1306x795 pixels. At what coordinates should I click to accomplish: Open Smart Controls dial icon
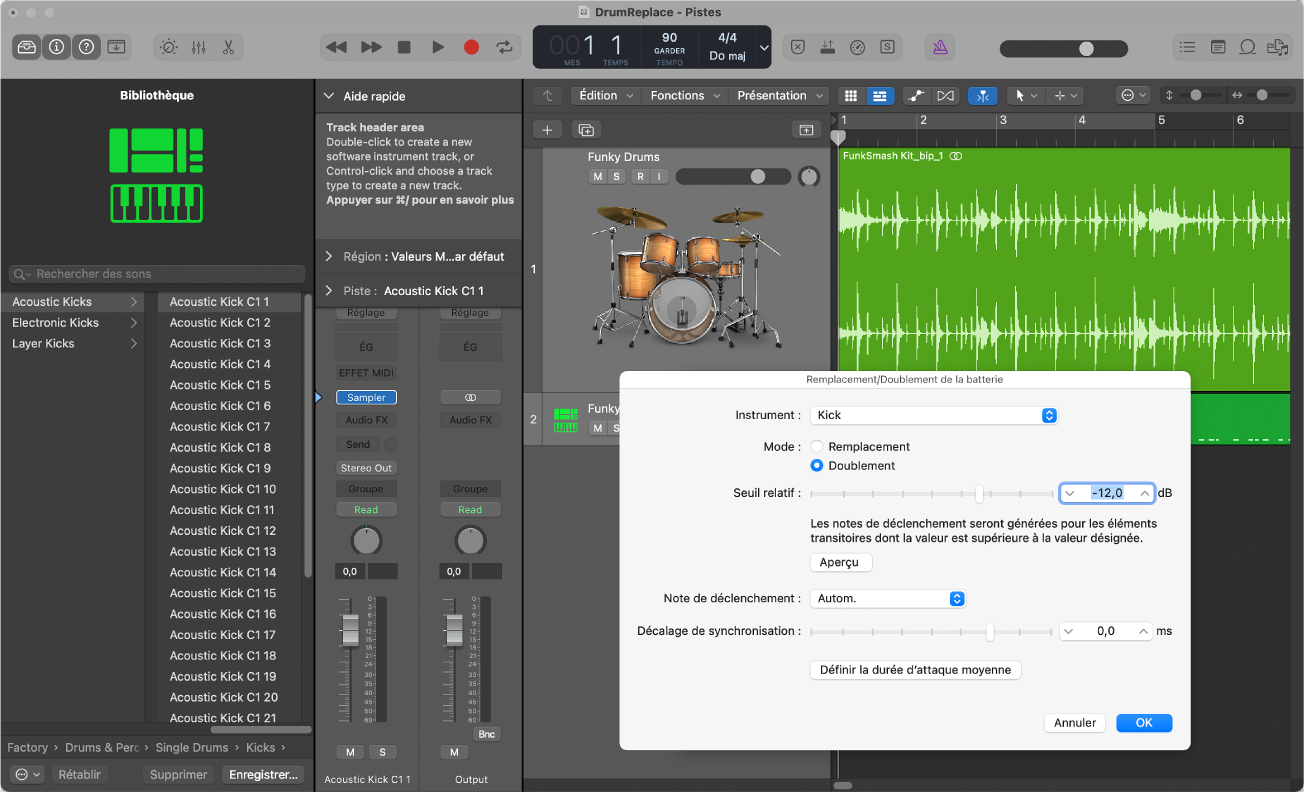(169, 47)
